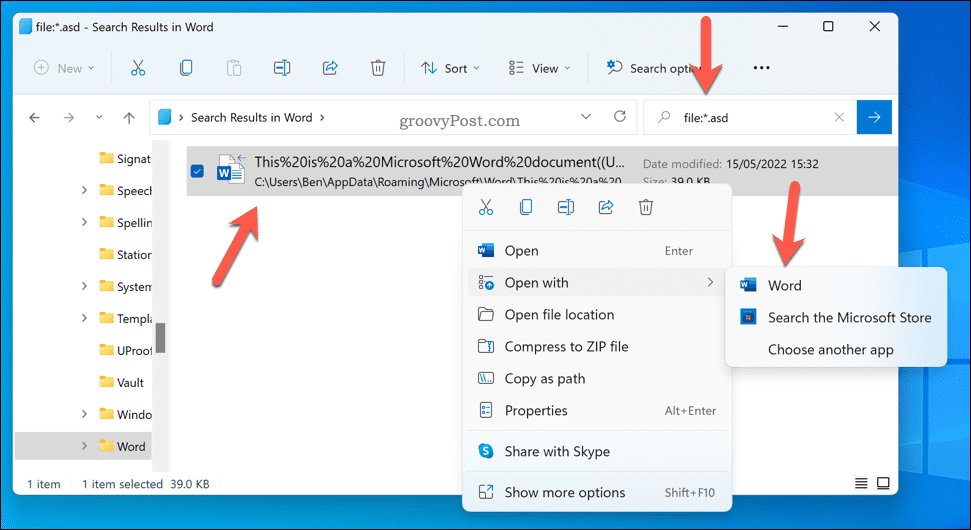
Task: Click the Rename icon in the top toolbar
Action: pyautogui.click(x=282, y=68)
